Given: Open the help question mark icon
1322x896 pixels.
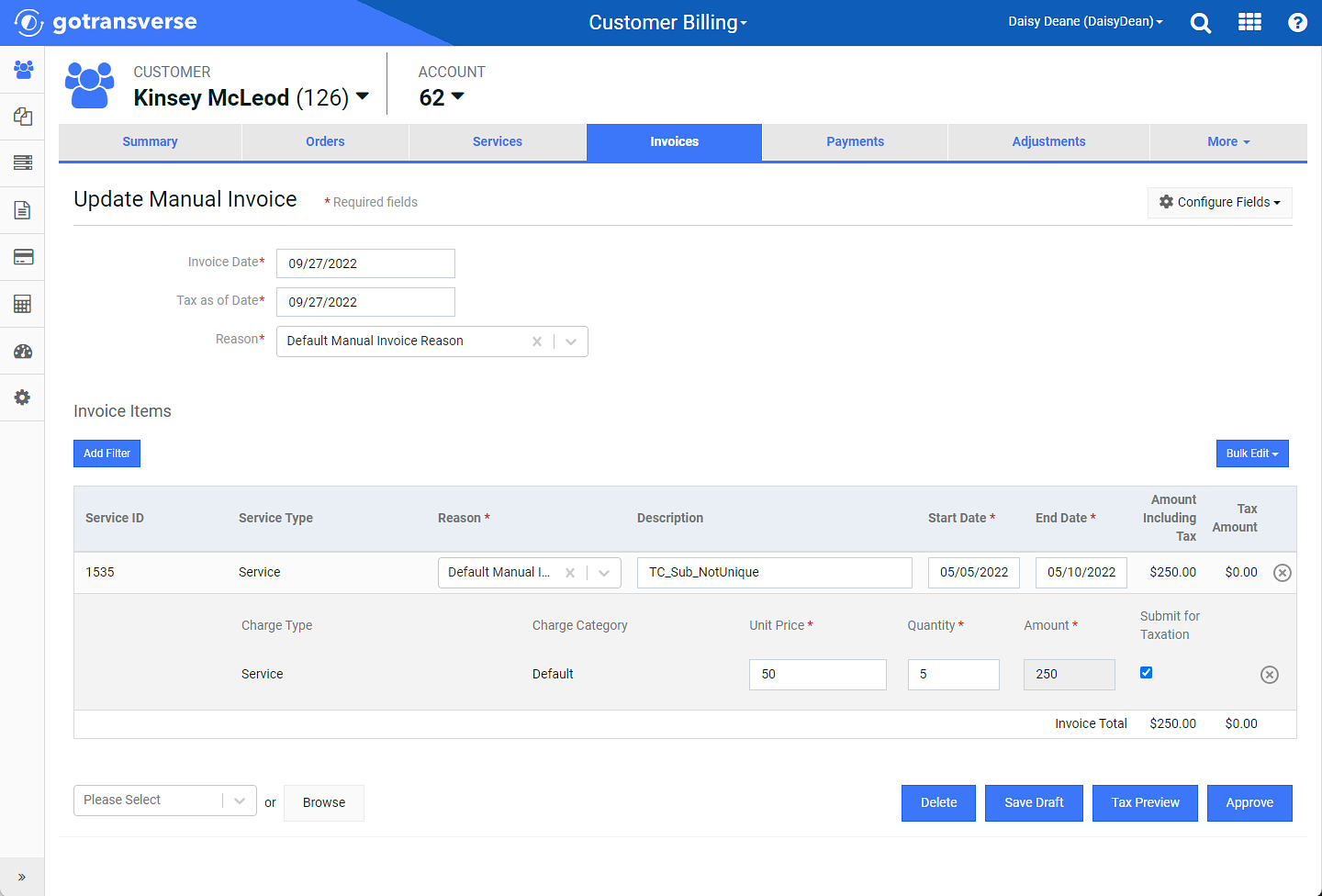Looking at the screenshot, I should 1297,23.
